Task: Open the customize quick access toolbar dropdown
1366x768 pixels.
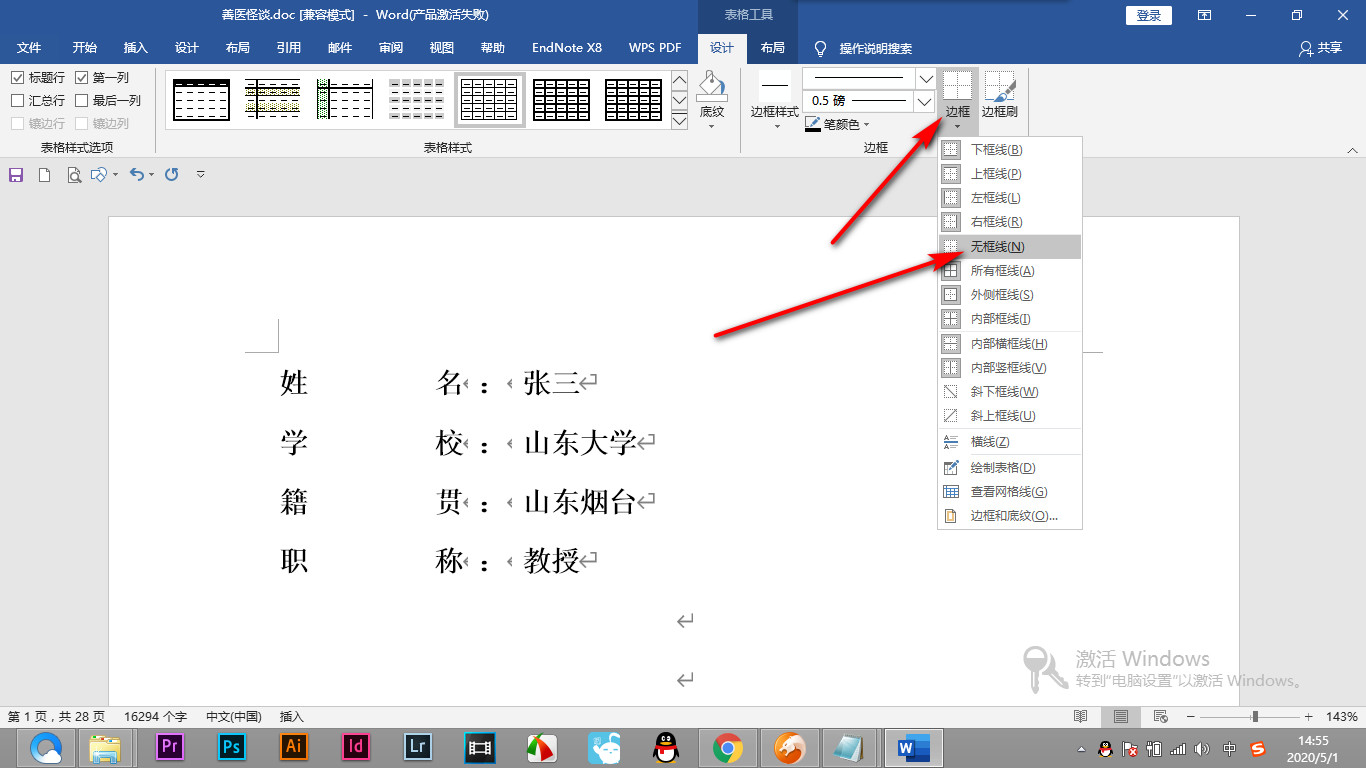Action: click(201, 175)
